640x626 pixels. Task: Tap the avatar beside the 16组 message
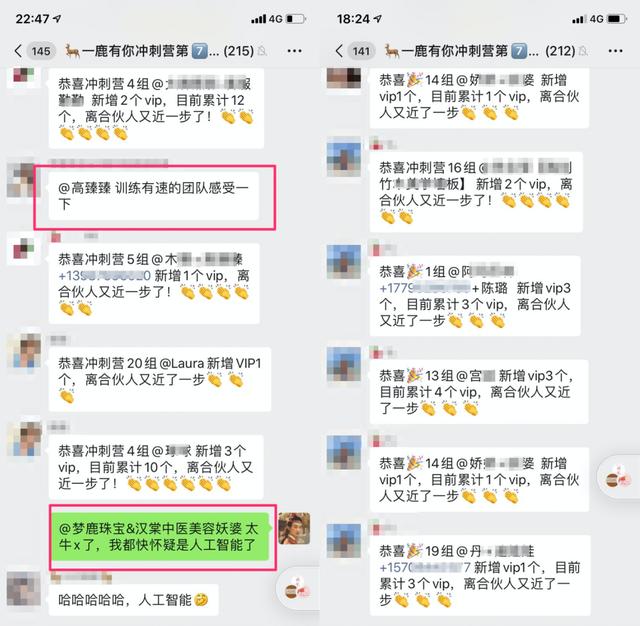coord(344,156)
